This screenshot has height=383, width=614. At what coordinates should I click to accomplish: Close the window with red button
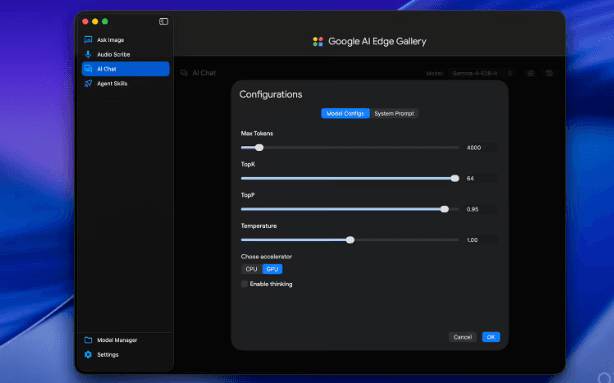coord(85,22)
